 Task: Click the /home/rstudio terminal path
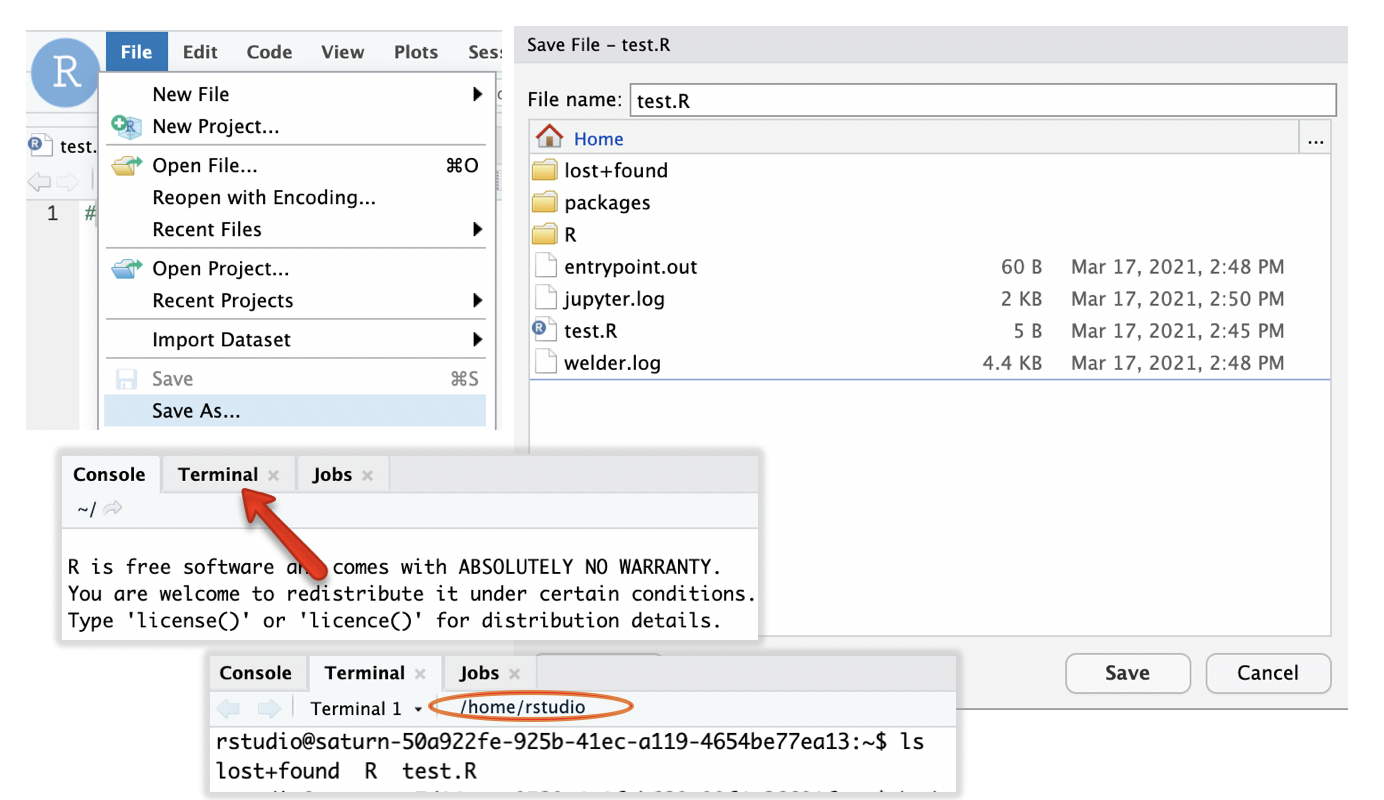coord(522,707)
